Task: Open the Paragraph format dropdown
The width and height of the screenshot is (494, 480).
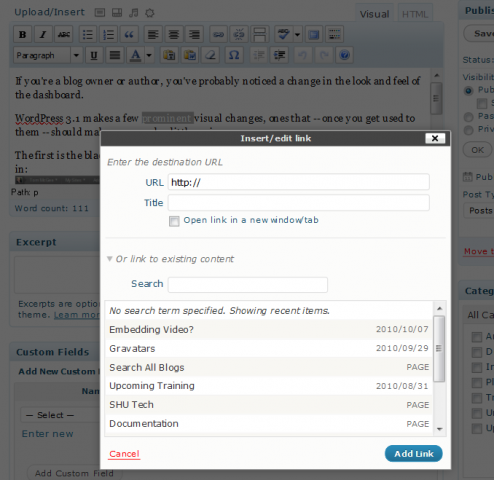Action: coord(48,55)
